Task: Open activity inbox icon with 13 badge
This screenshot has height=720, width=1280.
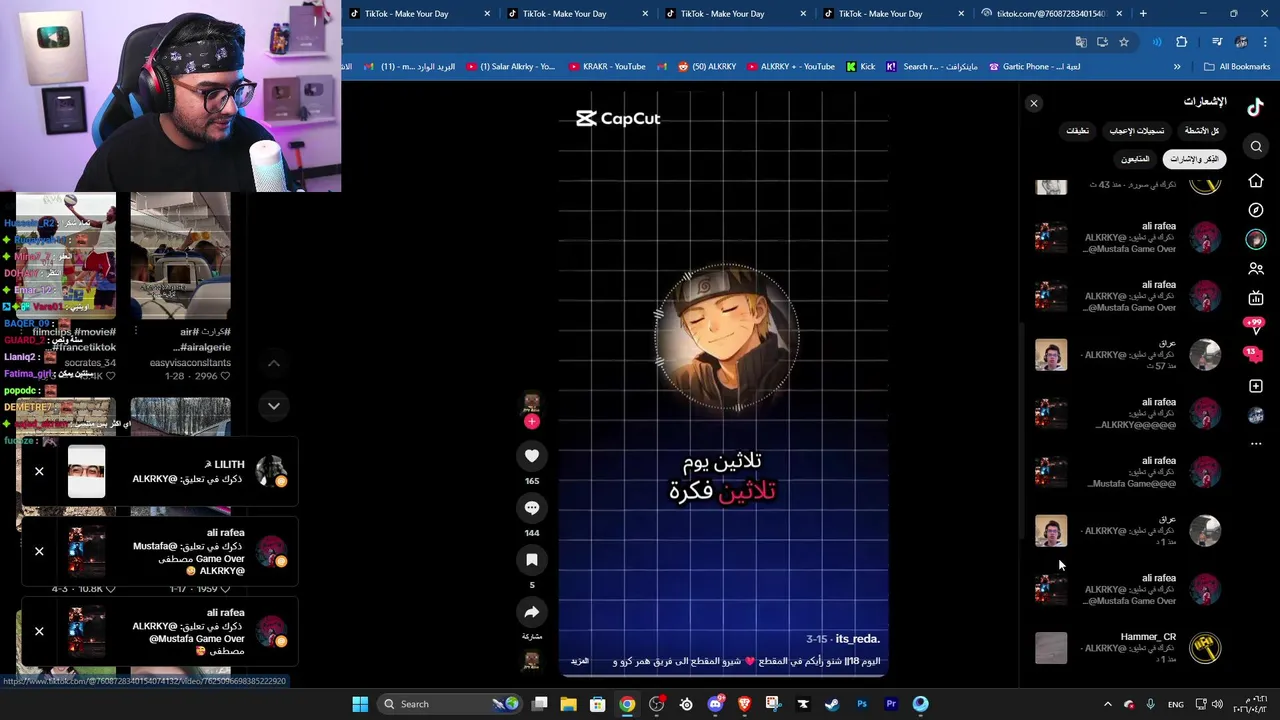Action: (1252, 354)
